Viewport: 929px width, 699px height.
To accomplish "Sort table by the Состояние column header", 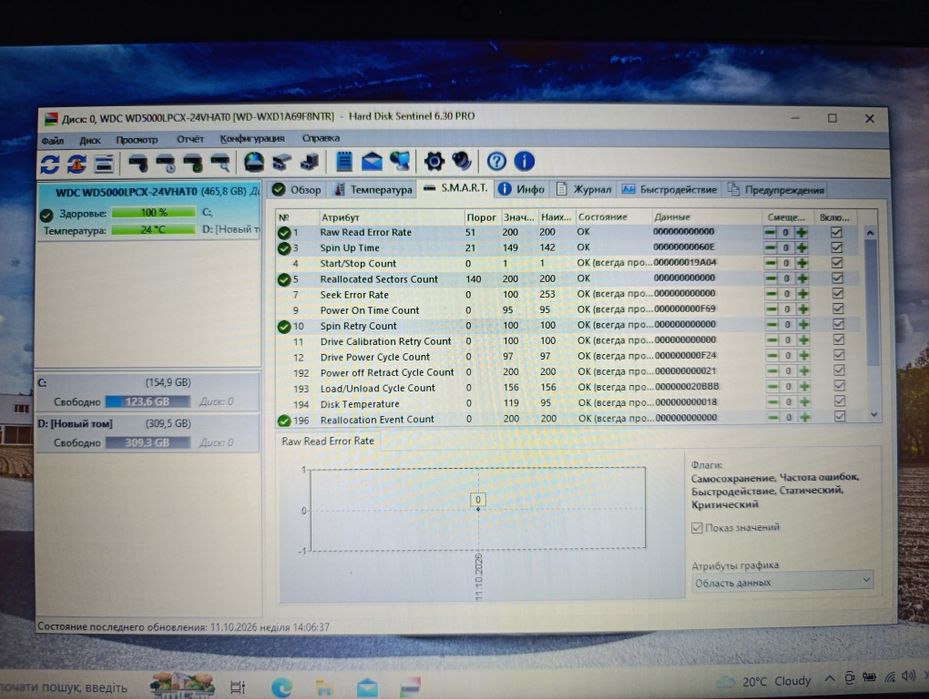I will click(613, 217).
